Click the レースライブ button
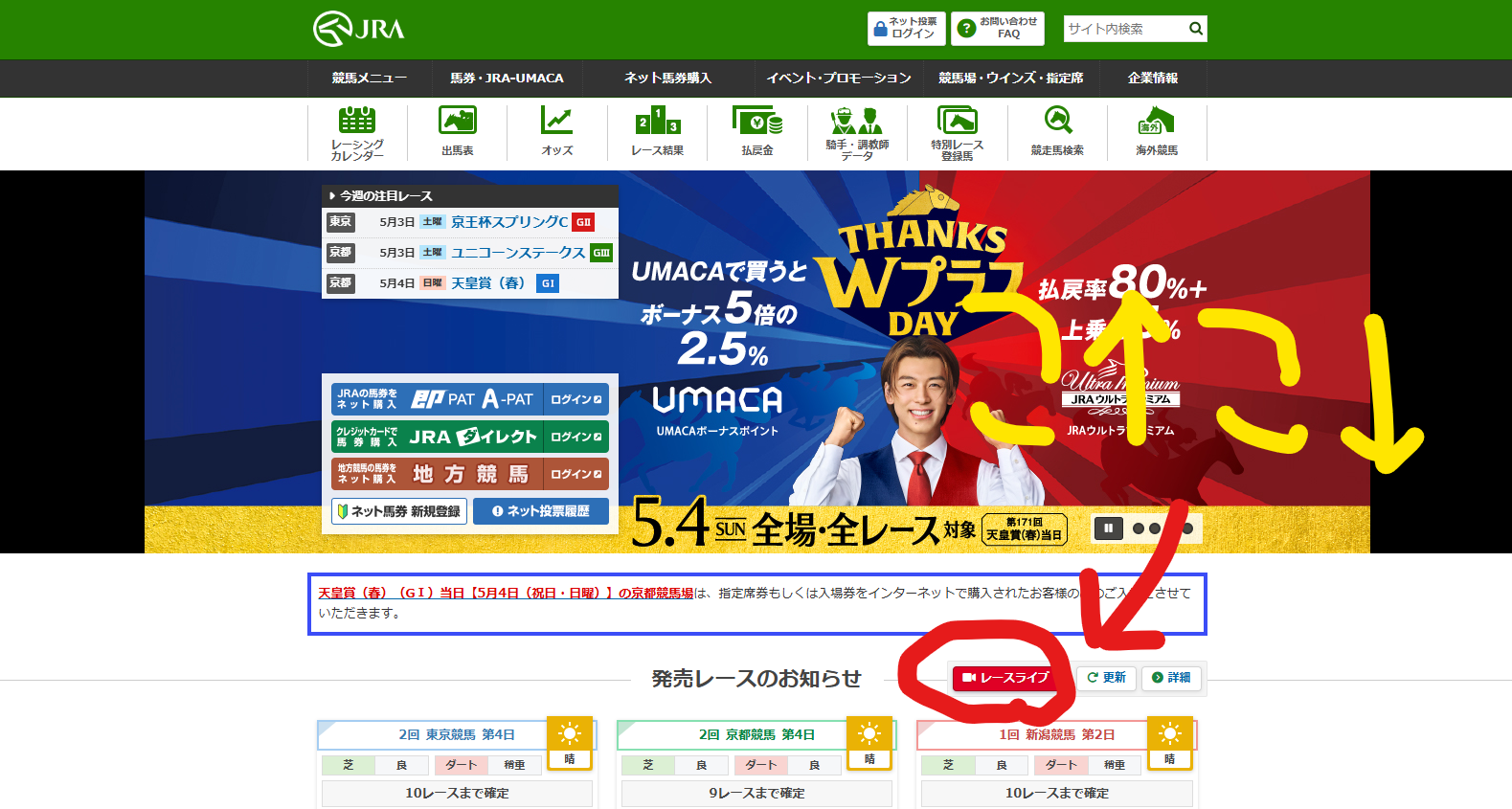This screenshot has height=809, width=1512. 1006,678
